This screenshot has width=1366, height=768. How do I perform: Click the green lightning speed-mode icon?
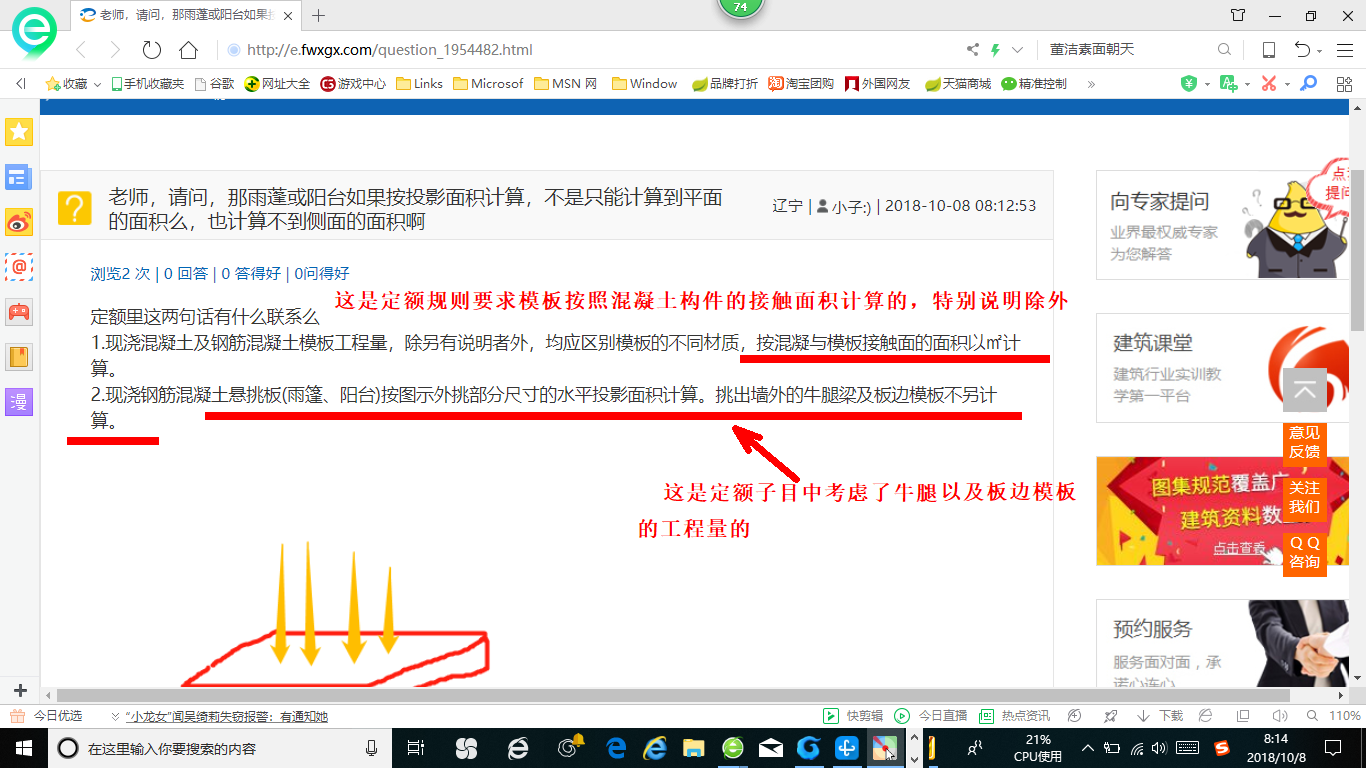point(995,50)
